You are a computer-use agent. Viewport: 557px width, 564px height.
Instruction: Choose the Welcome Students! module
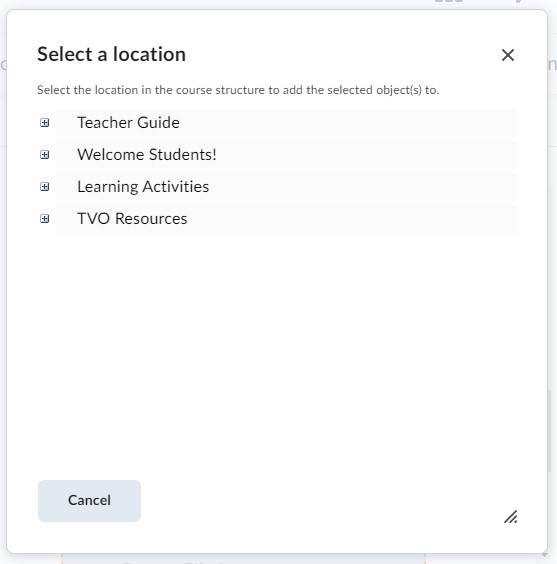pyautogui.click(x=147, y=155)
